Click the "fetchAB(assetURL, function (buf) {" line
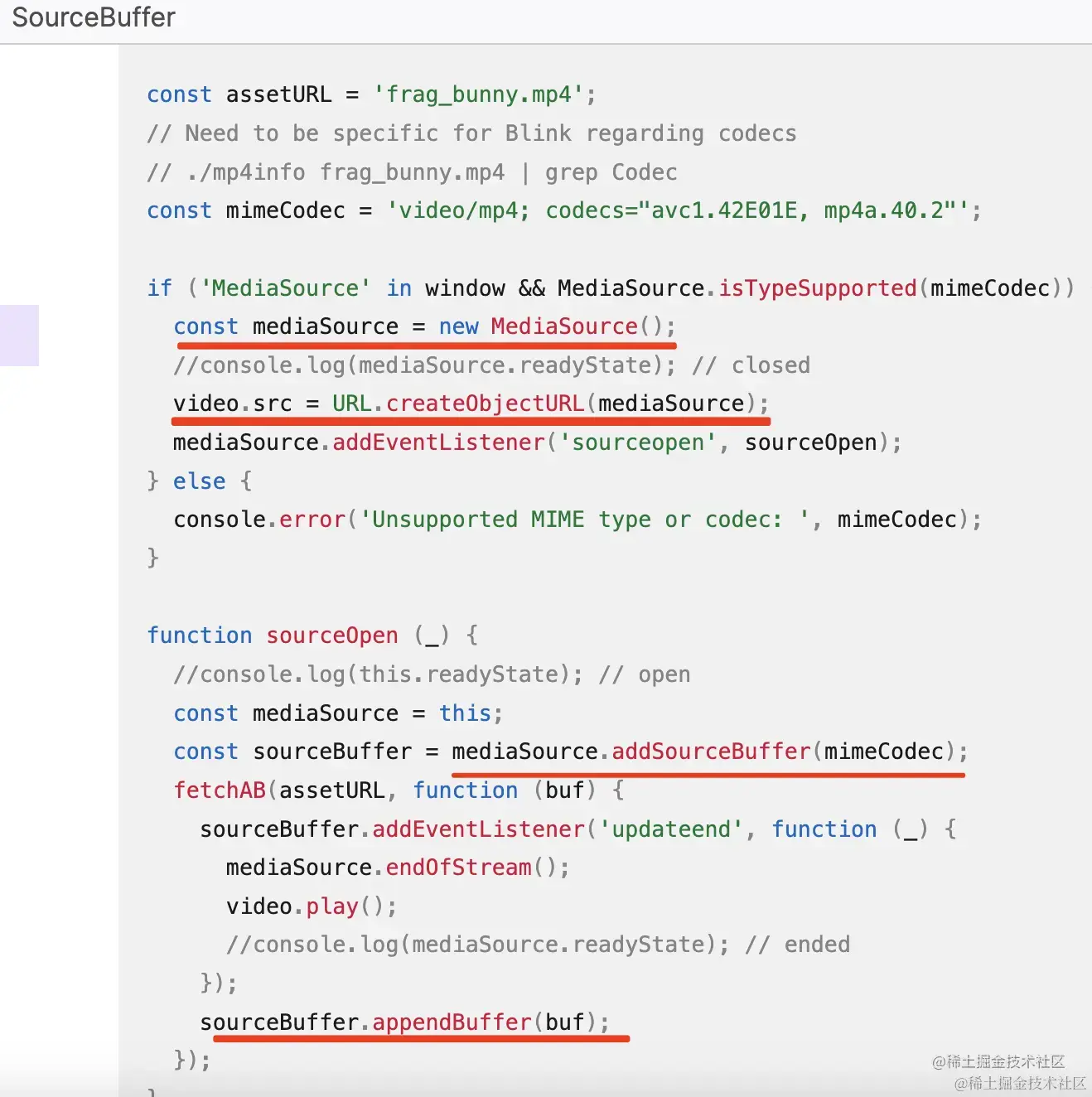 pos(399,790)
